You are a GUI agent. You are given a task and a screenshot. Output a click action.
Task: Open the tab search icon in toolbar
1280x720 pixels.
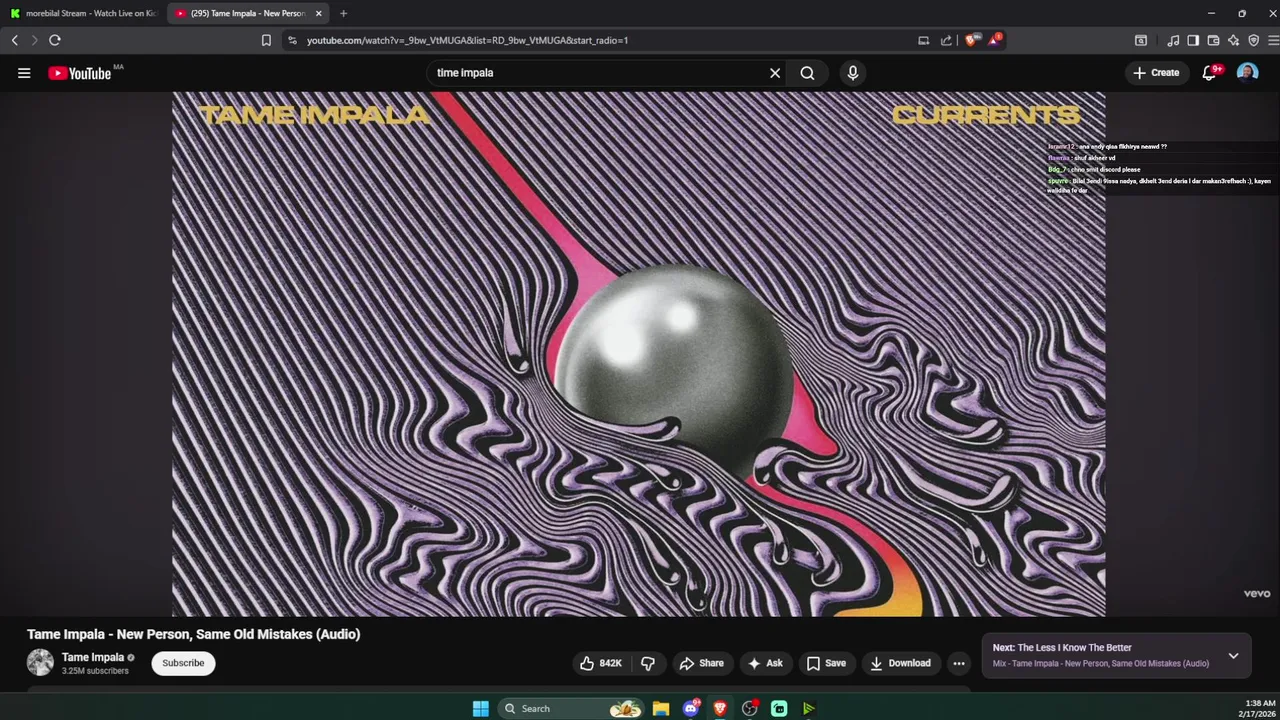pyautogui.click(x=1141, y=40)
